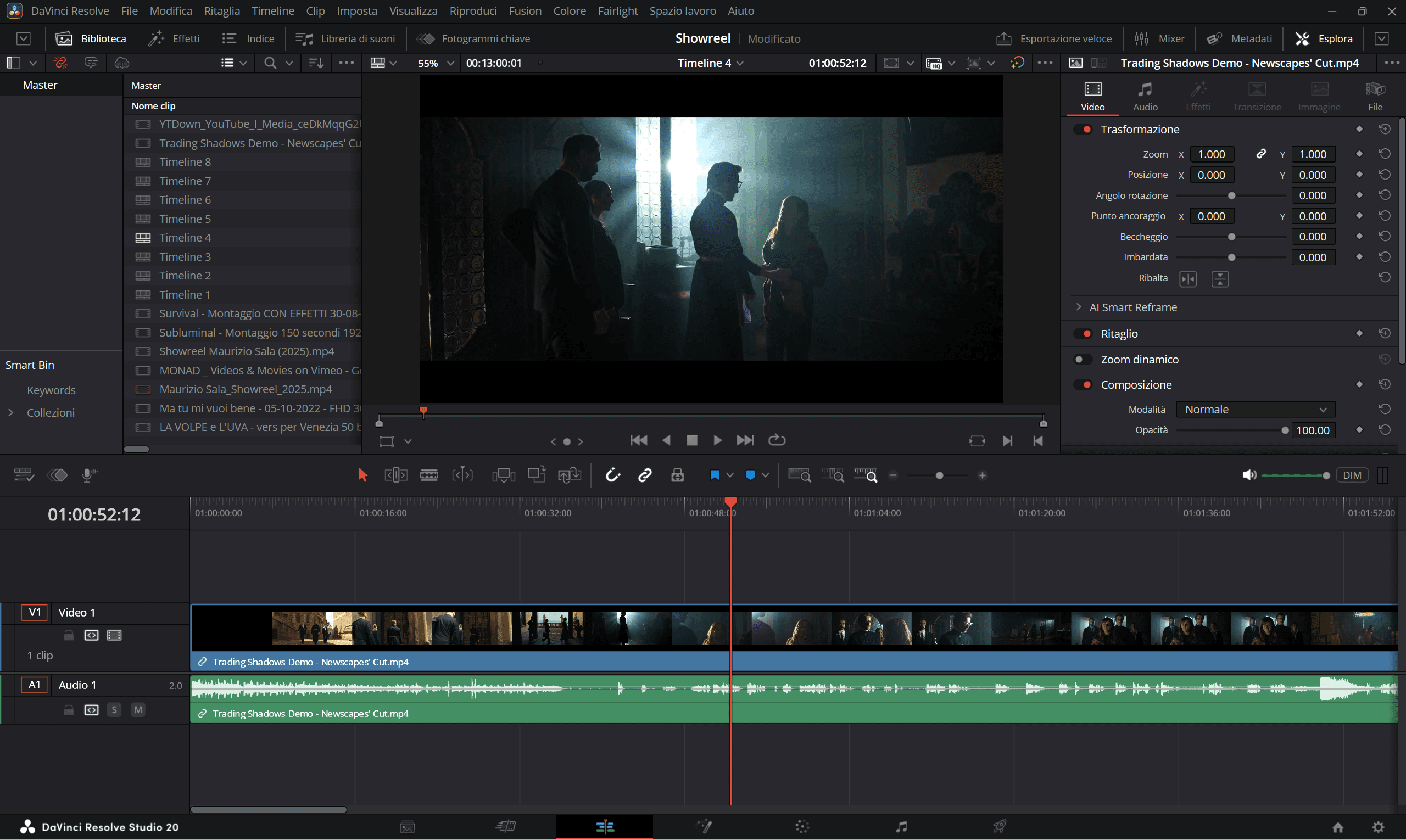This screenshot has width=1406, height=840.
Task: Disable the Composizione section toggle
Action: tap(1084, 385)
